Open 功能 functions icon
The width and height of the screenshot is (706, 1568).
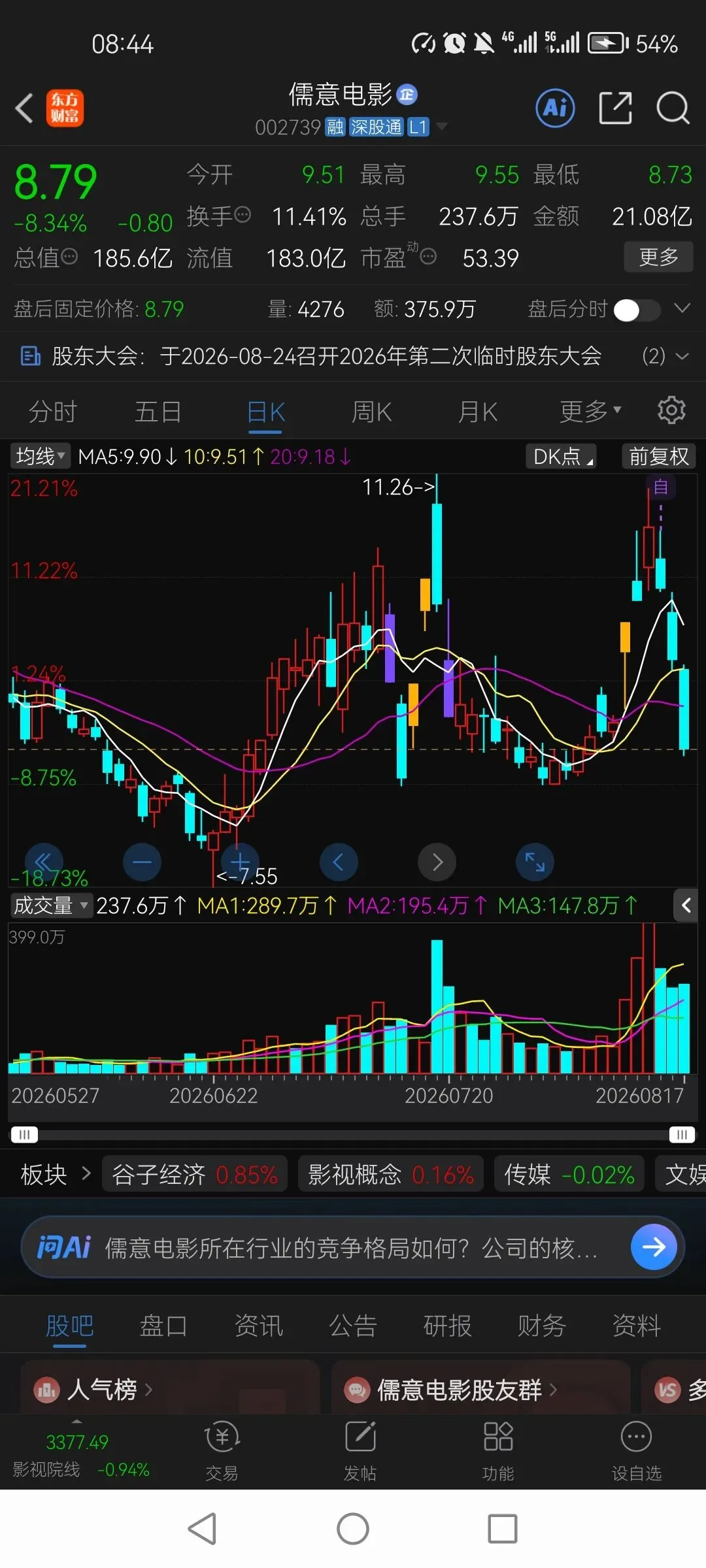[x=498, y=1452]
